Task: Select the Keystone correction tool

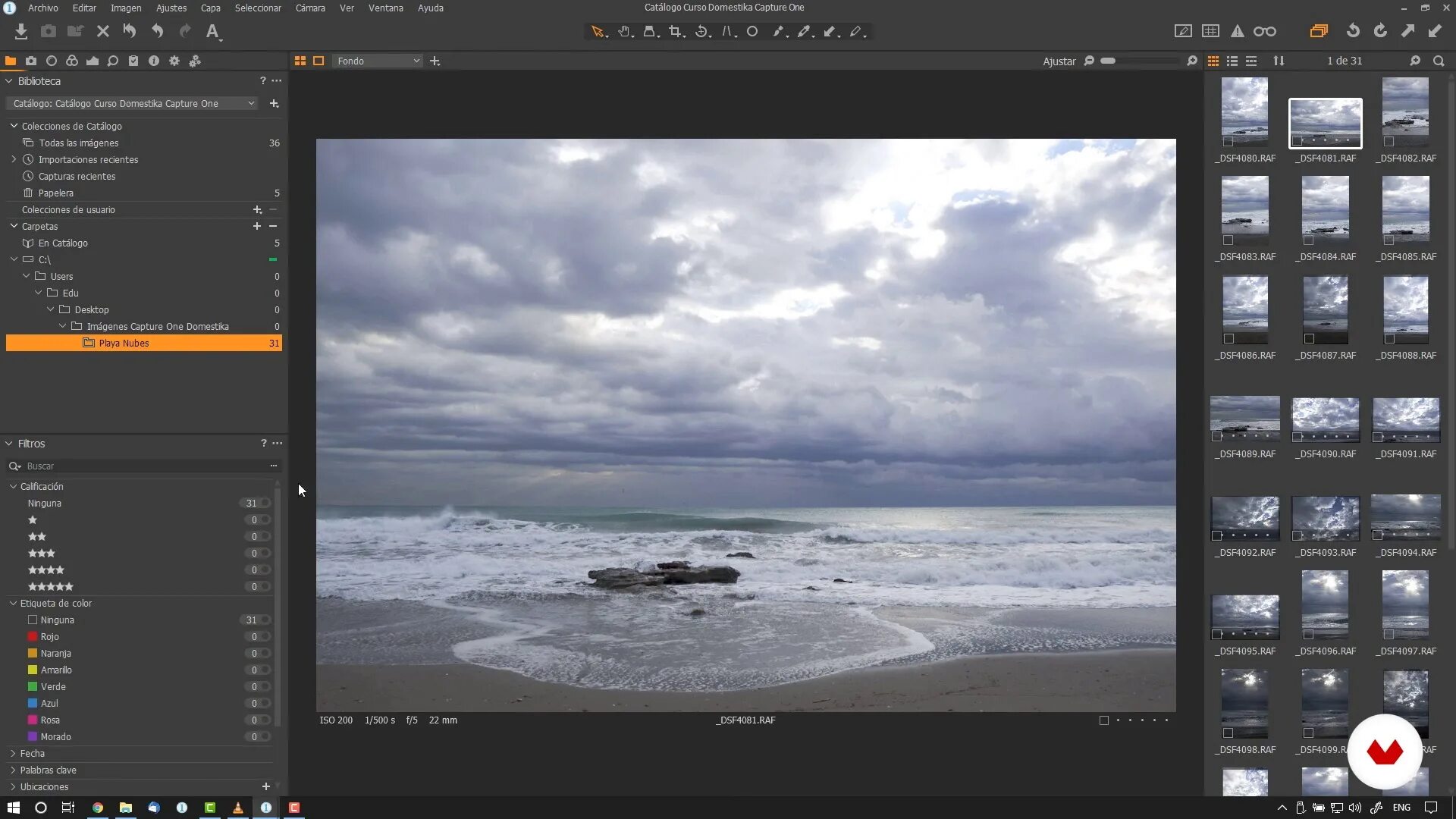Action: (x=727, y=31)
